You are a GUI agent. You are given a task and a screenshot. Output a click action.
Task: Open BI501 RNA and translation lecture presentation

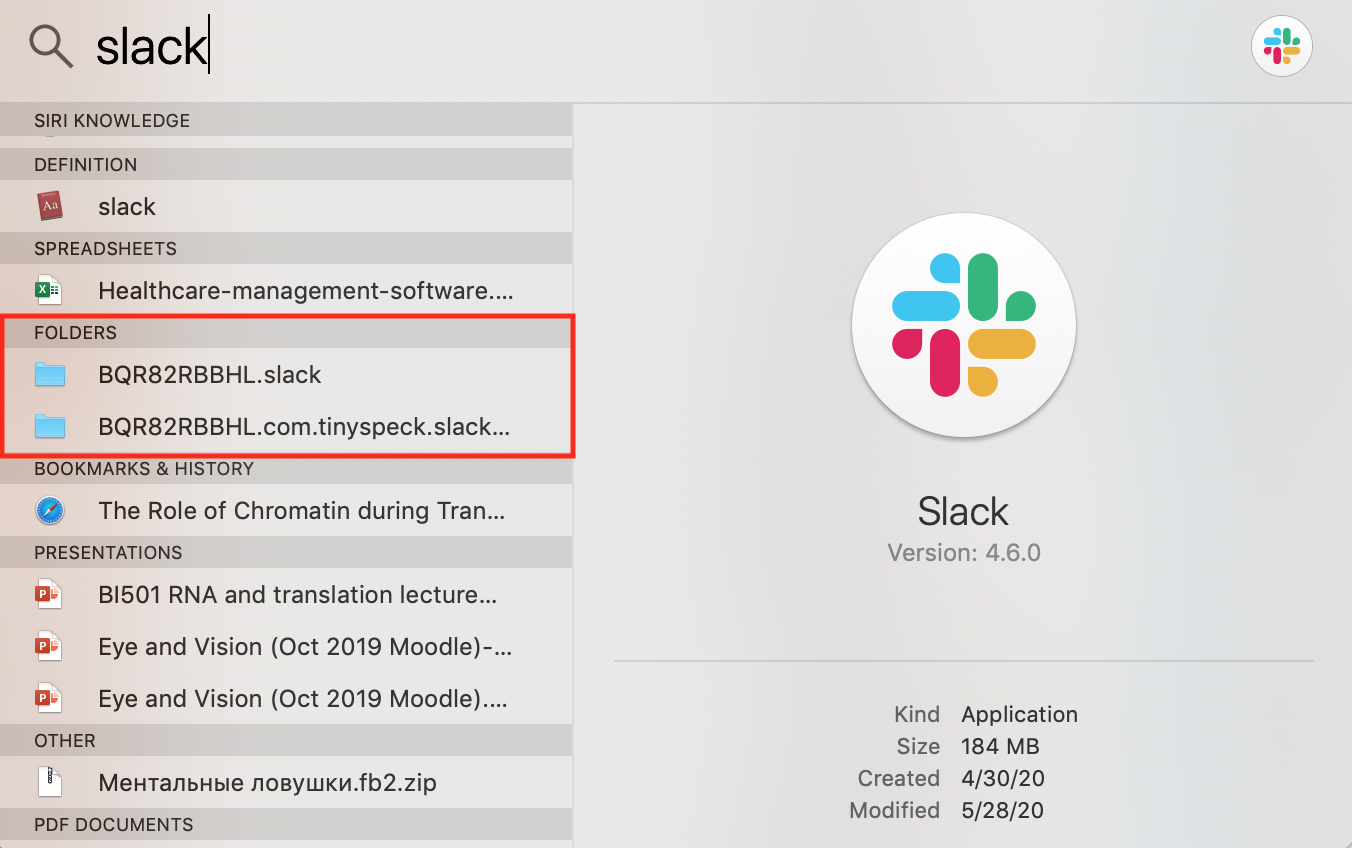[x=286, y=595]
